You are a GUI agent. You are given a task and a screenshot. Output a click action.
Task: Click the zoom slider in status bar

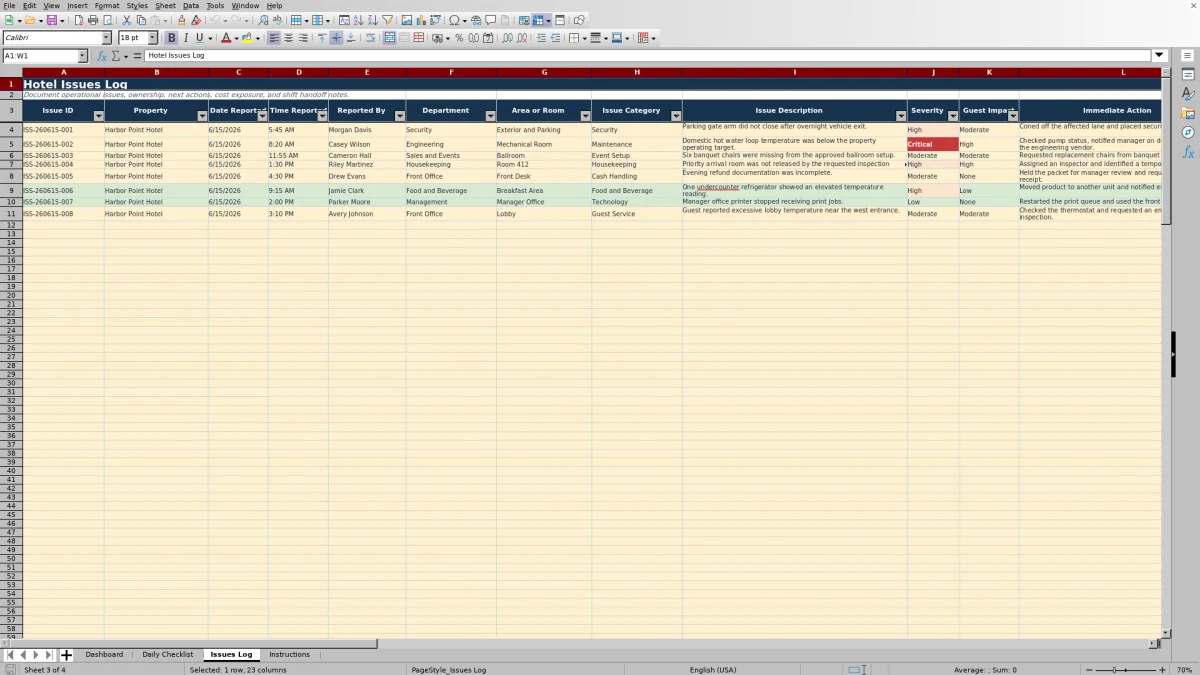1126,669
